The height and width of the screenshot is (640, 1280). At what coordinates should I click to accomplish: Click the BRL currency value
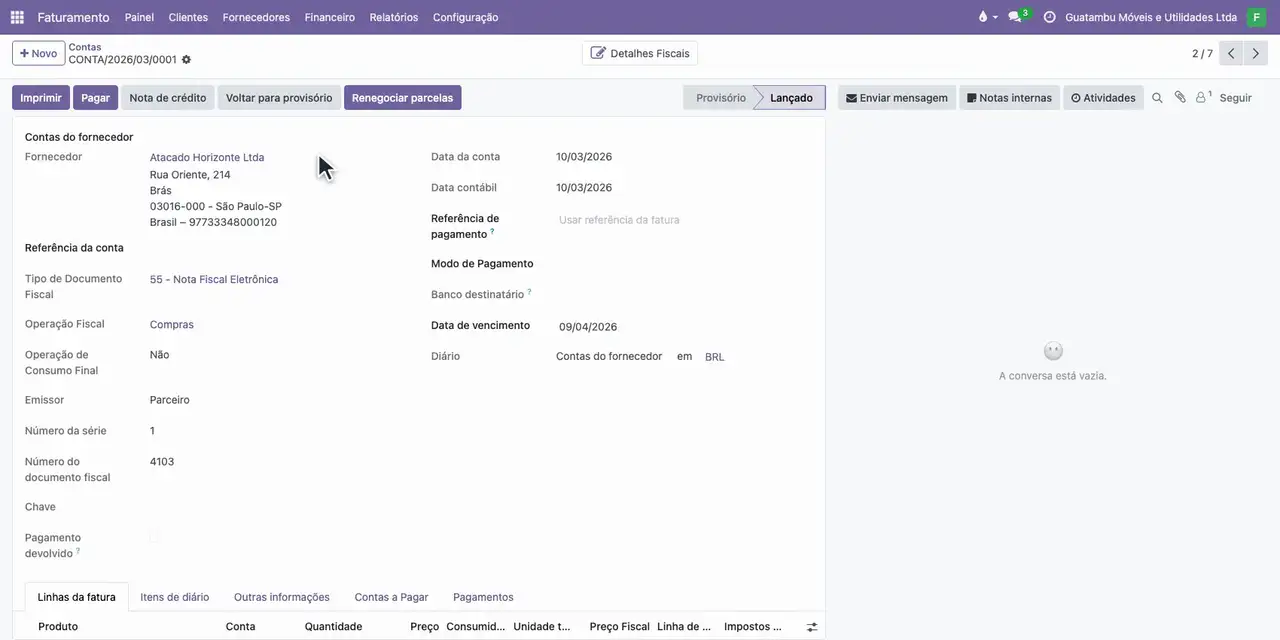(x=715, y=357)
